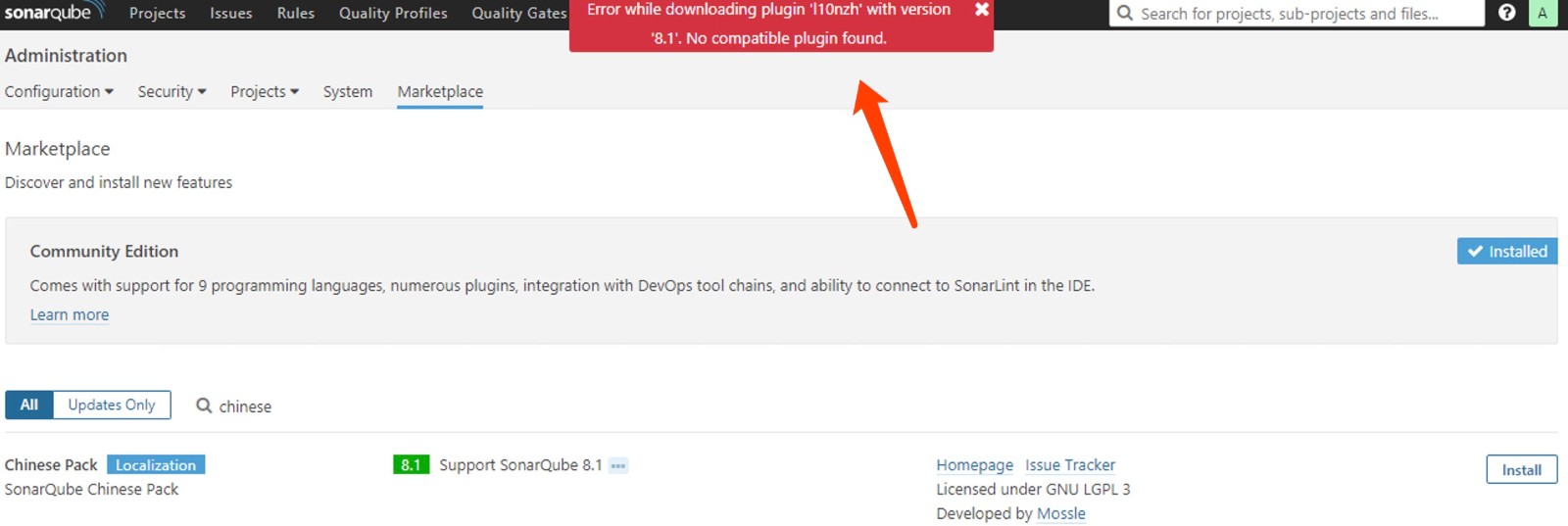
Task: Open the Chinese Pack Homepage link
Action: click(x=974, y=465)
